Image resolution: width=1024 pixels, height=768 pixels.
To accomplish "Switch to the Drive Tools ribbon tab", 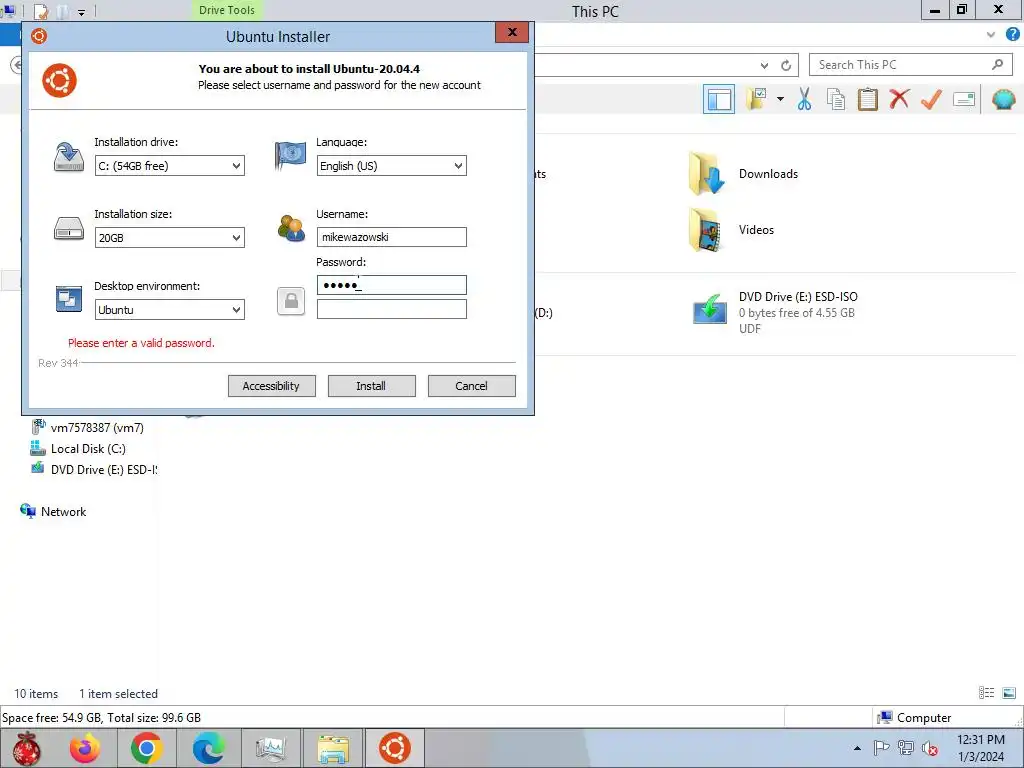I will pyautogui.click(x=227, y=10).
